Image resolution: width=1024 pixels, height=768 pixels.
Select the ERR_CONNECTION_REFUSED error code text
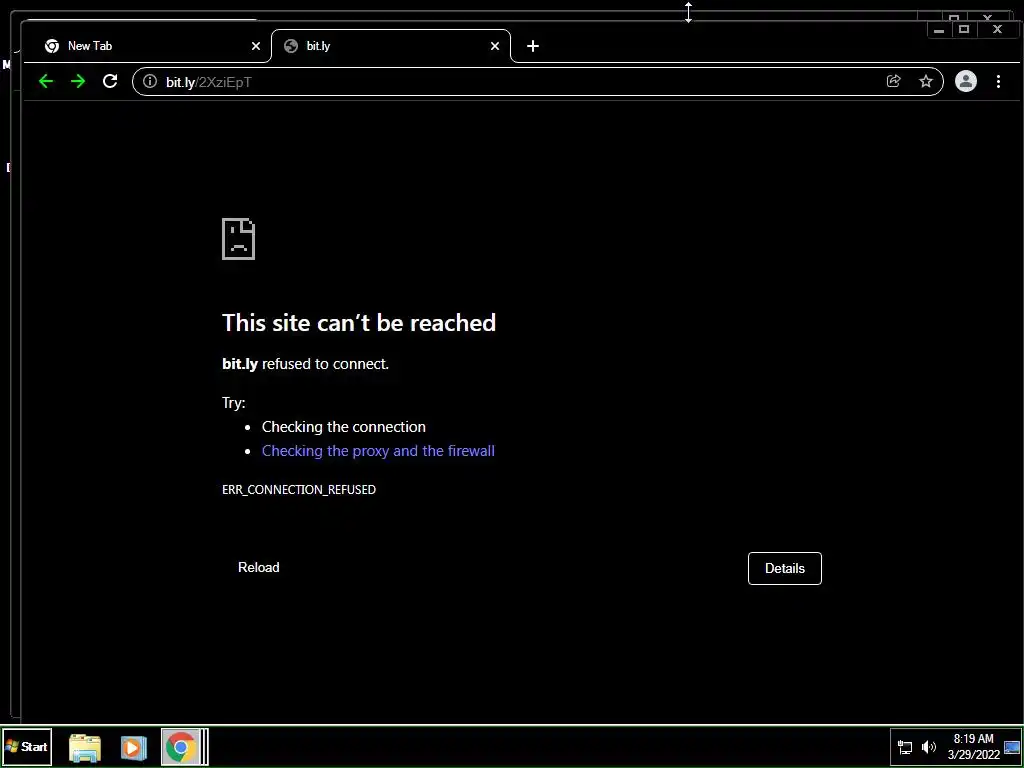click(299, 489)
